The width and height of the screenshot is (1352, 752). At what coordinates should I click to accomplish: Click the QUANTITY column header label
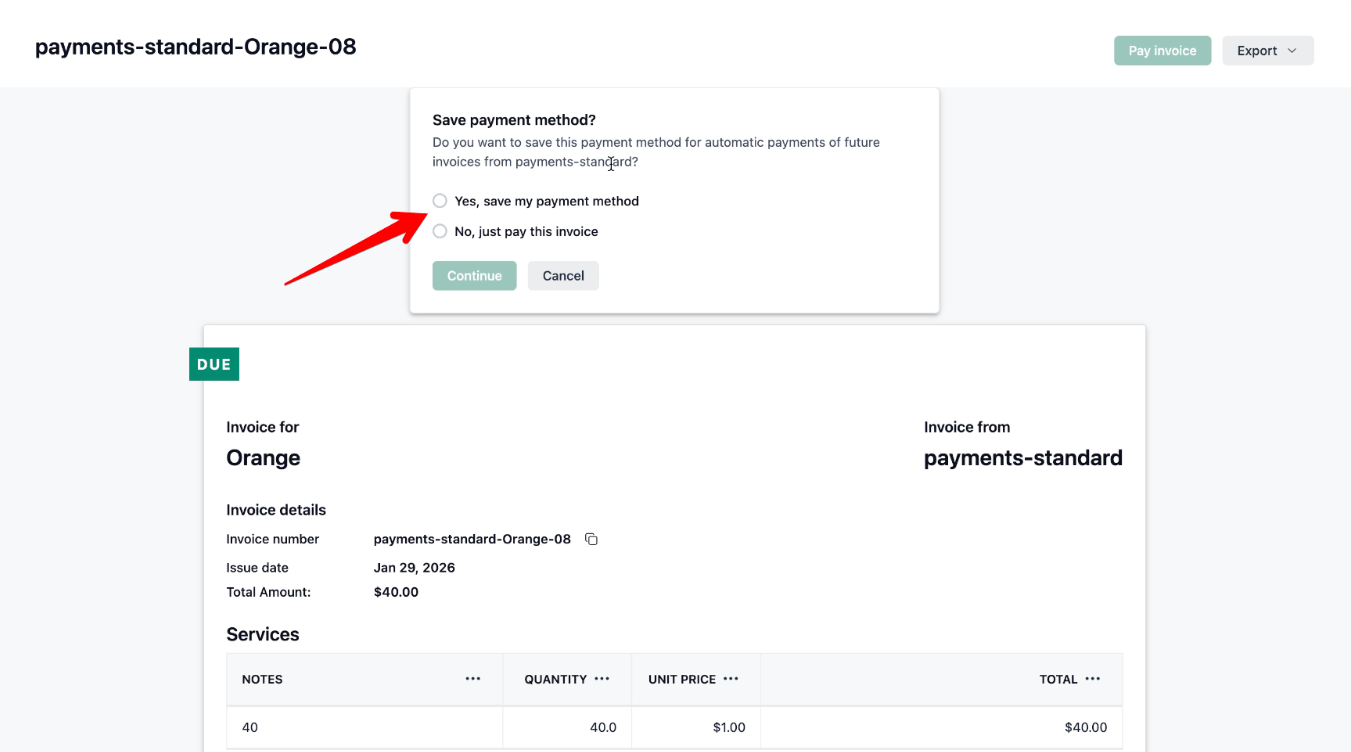(x=555, y=679)
